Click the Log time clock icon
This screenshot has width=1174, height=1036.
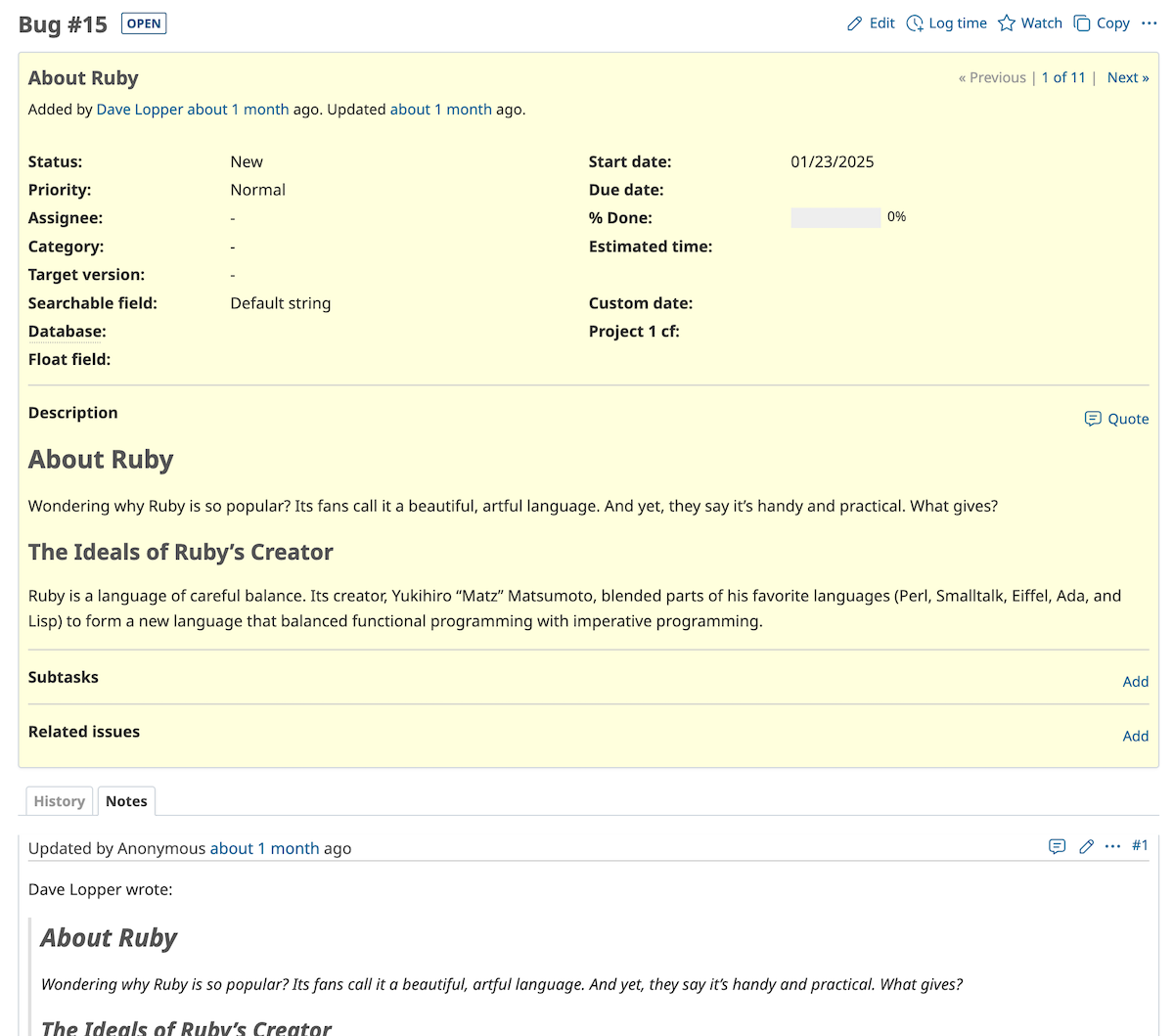coord(916,23)
